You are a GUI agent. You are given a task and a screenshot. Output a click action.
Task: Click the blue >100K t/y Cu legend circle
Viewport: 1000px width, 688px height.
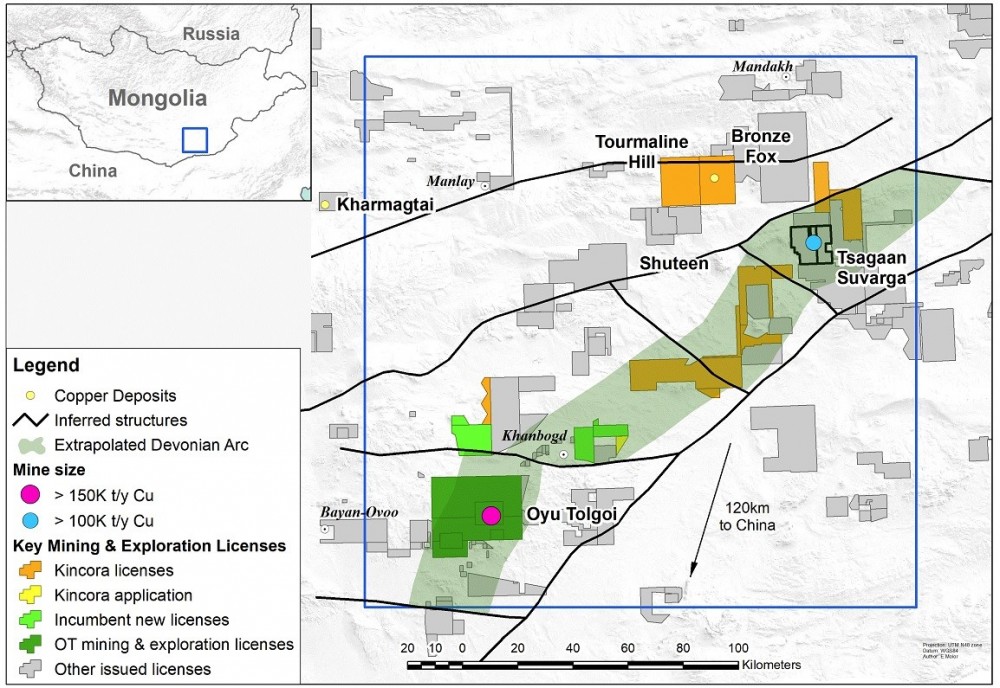[30, 520]
